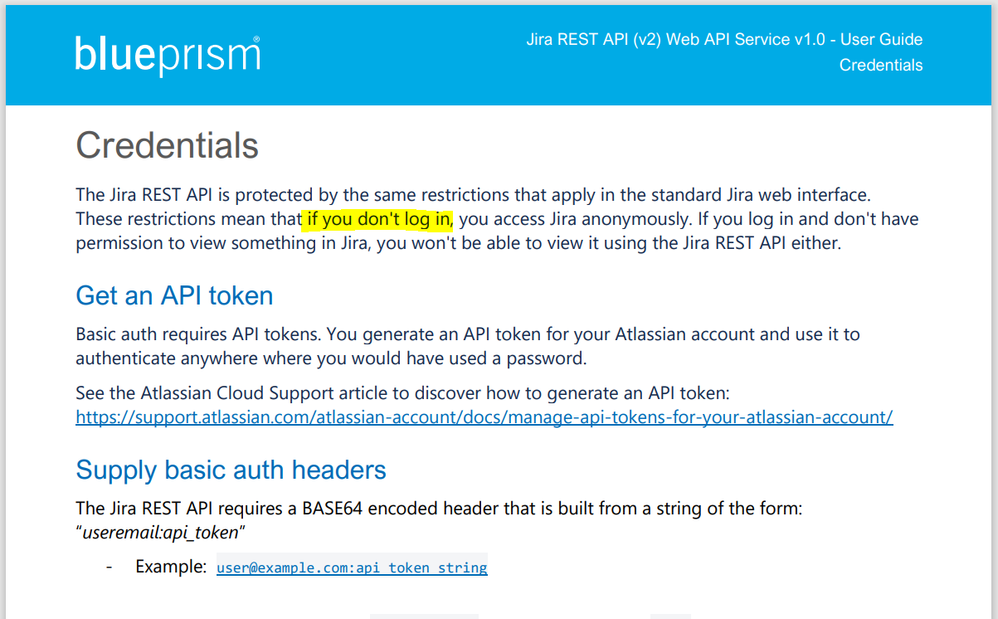Click the italic 'useremail:api_token' text

[163, 533]
